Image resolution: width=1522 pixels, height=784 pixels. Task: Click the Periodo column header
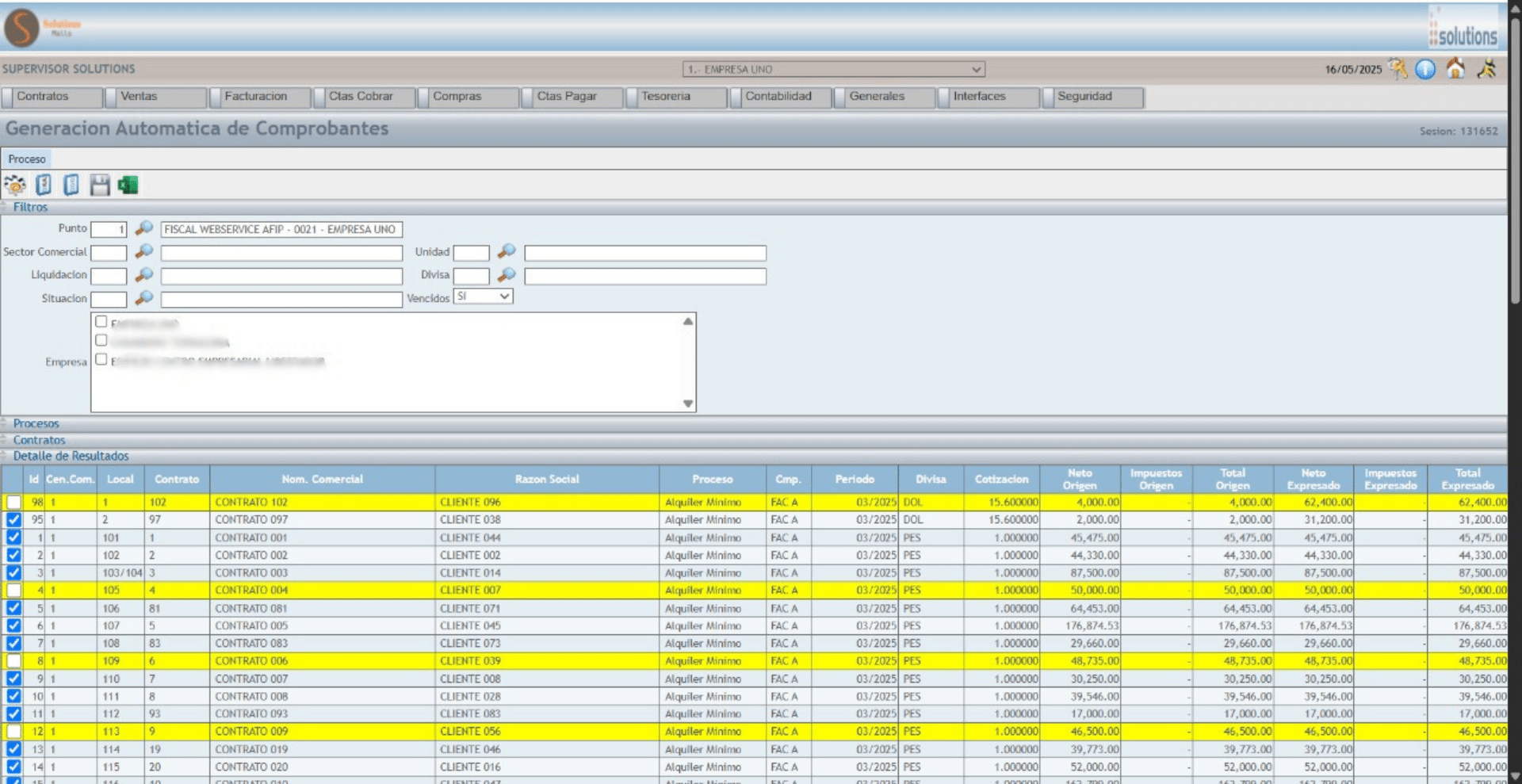[855, 480]
